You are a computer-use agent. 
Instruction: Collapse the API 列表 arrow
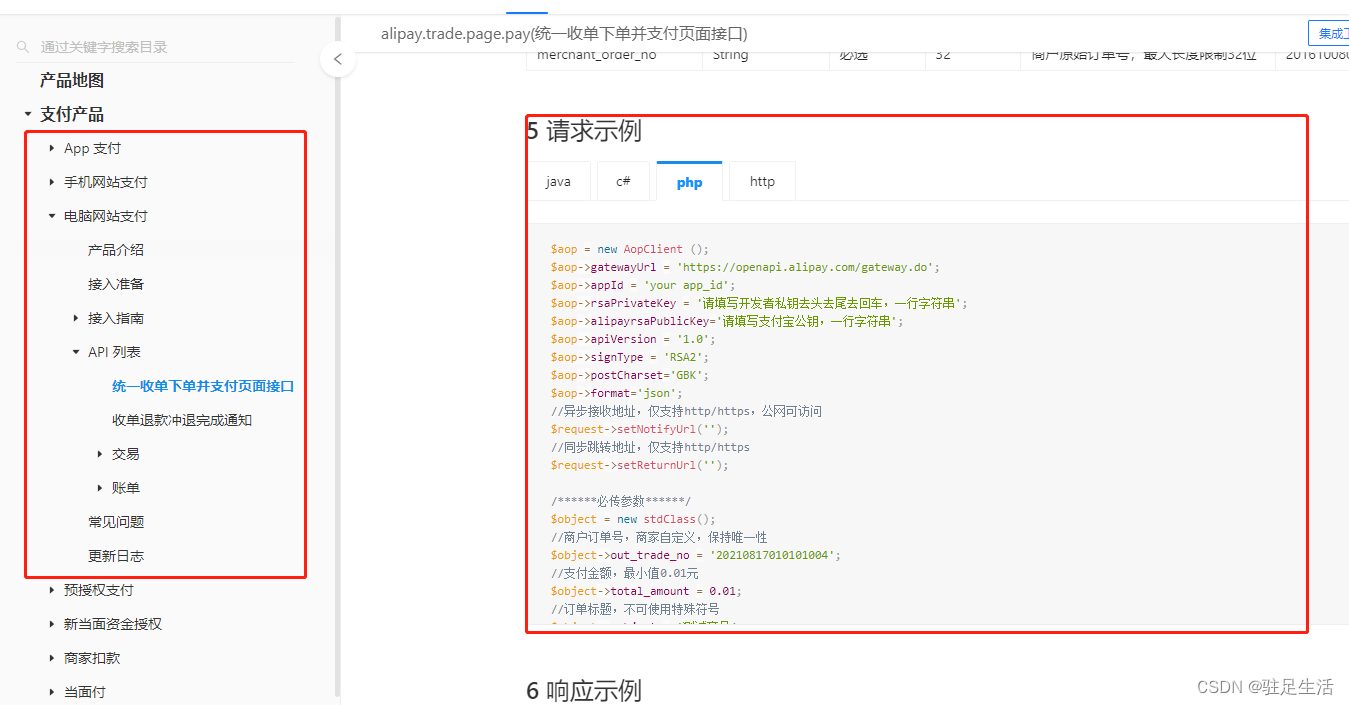pyautogui.click(x=76, y=352)
